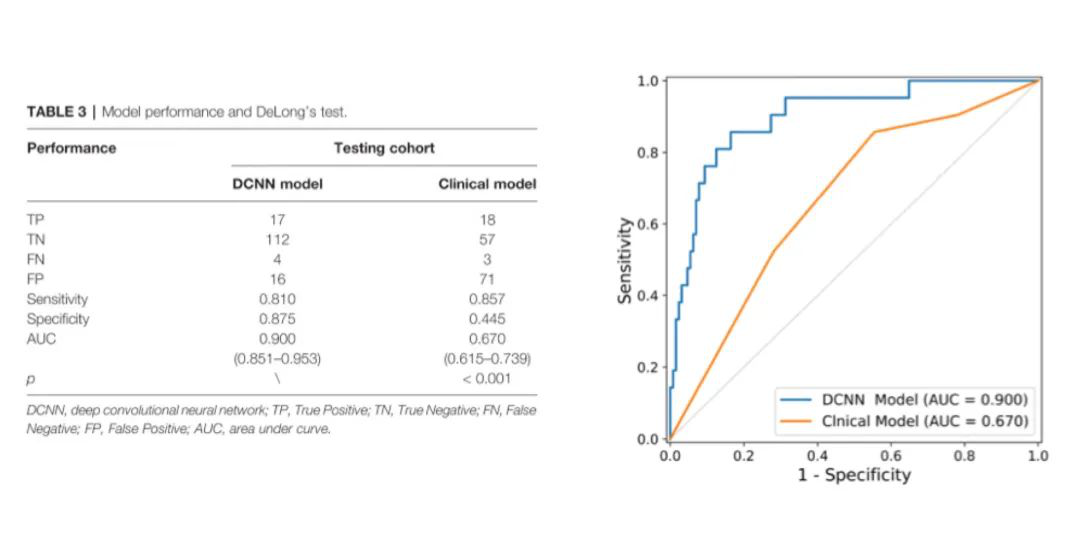Select the Clinical AUC value 0.670 in table
Image resolution: width=1080 pixels, height=539 pixels.
(487, 339)
